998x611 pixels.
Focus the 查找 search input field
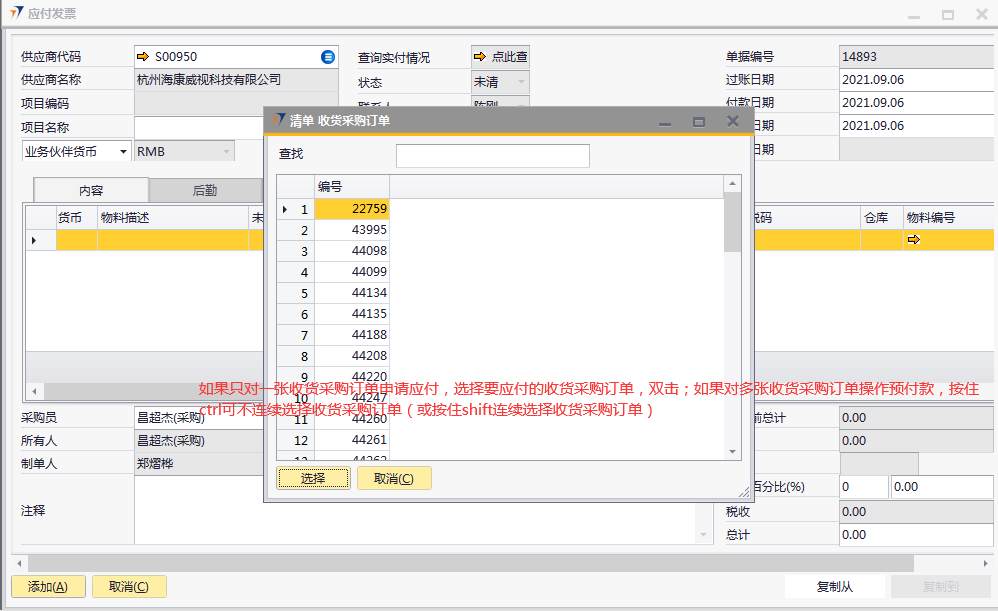click(x=492, y=156)
